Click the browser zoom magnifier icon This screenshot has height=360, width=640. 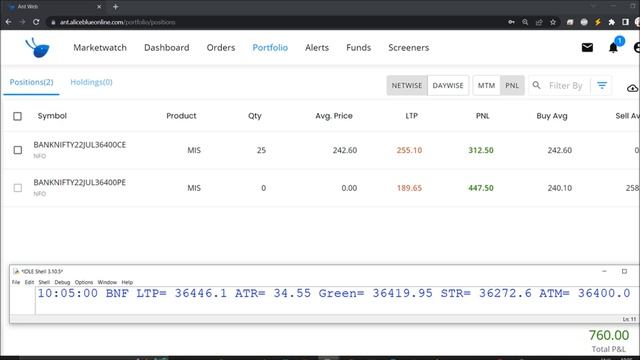pyautogui.click(x=525, y=22)
